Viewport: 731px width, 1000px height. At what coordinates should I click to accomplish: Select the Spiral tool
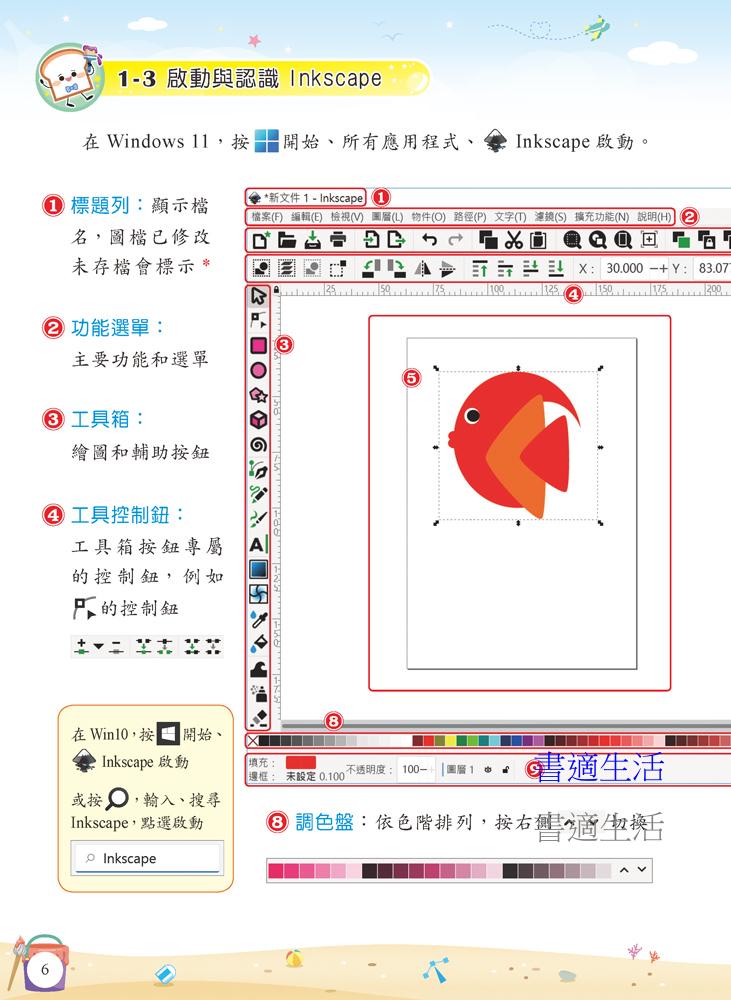(258, 445)
